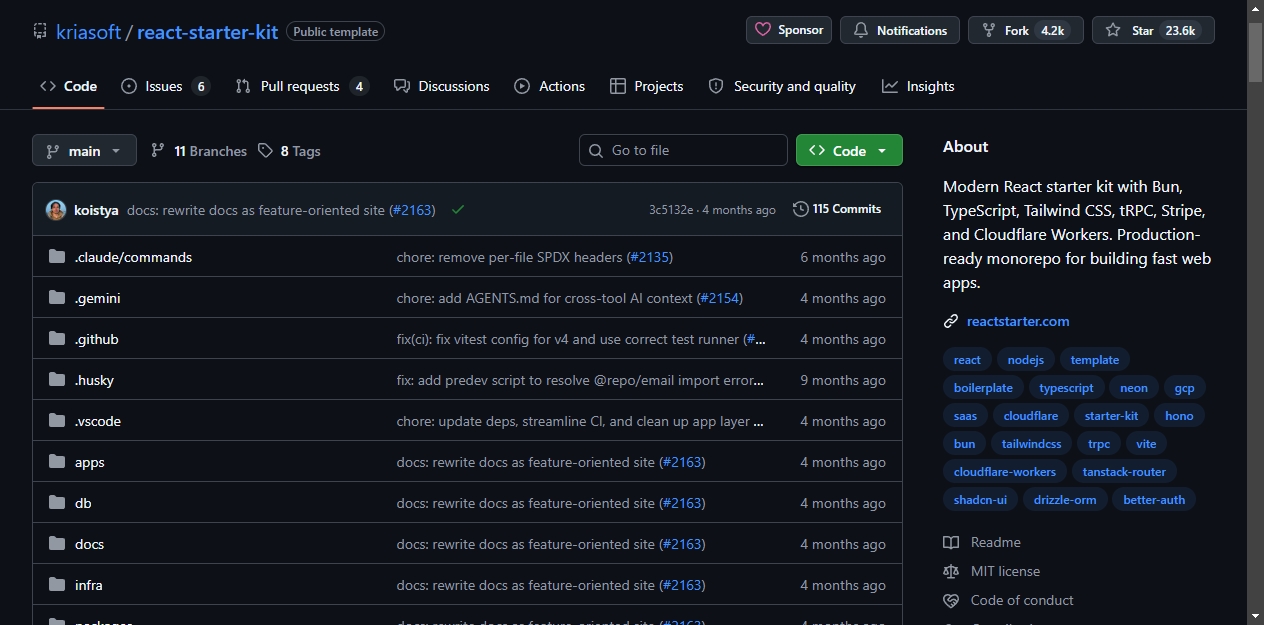1264x625 pixels.
Task: Click koistya's avatar thumbnail
Action: pos(56,210)
